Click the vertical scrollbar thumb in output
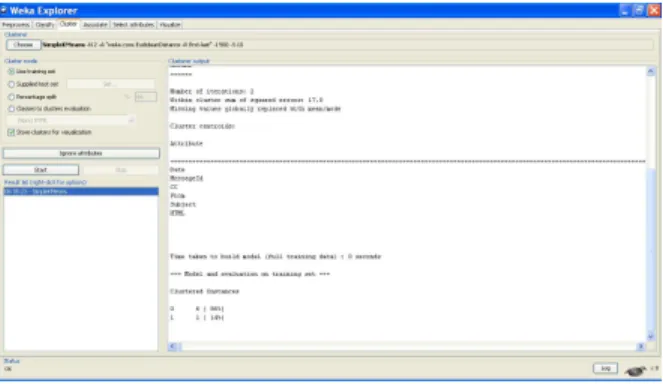This screenshot has height=384, width=663. point(651,250)
